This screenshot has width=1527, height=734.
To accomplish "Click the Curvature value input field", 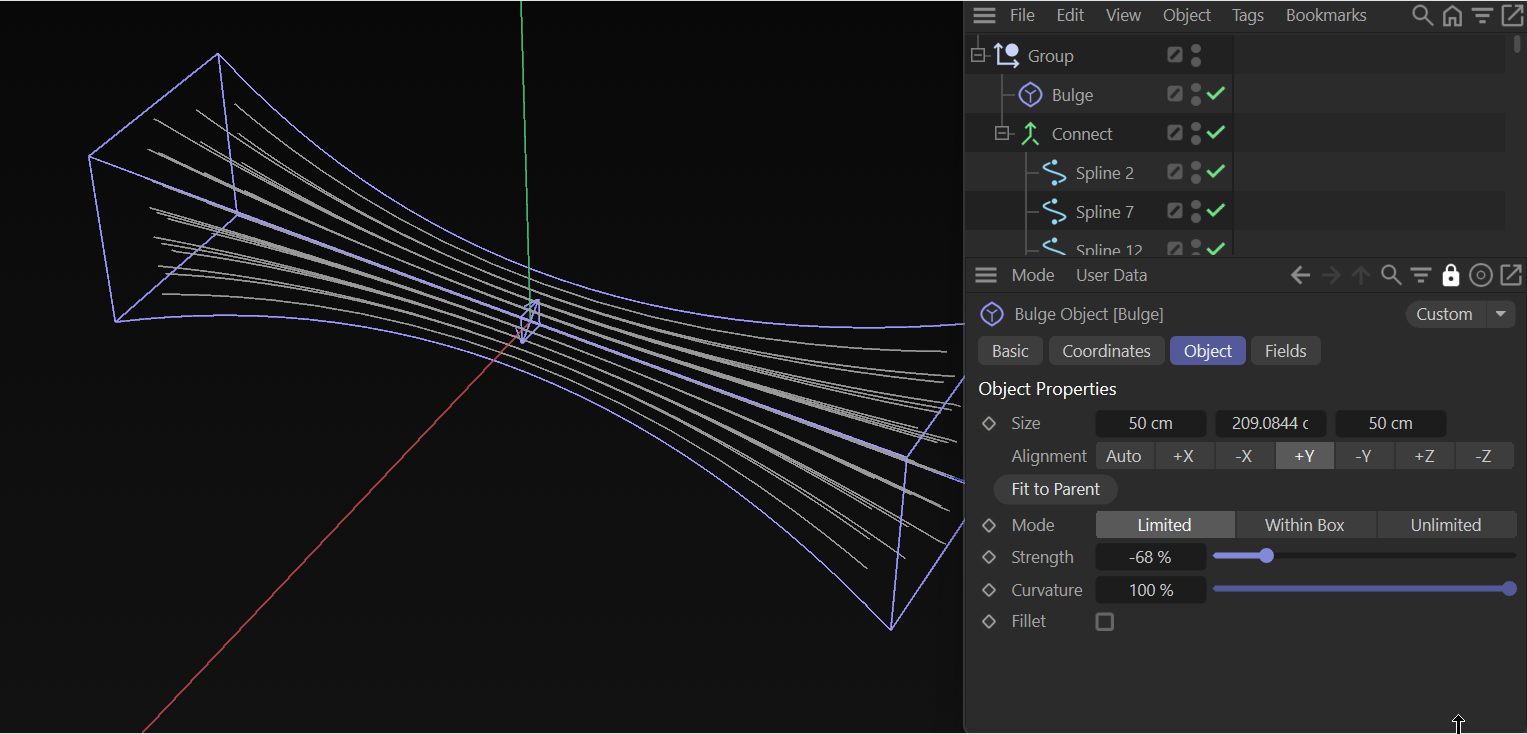I will (x=1150, y=590).
